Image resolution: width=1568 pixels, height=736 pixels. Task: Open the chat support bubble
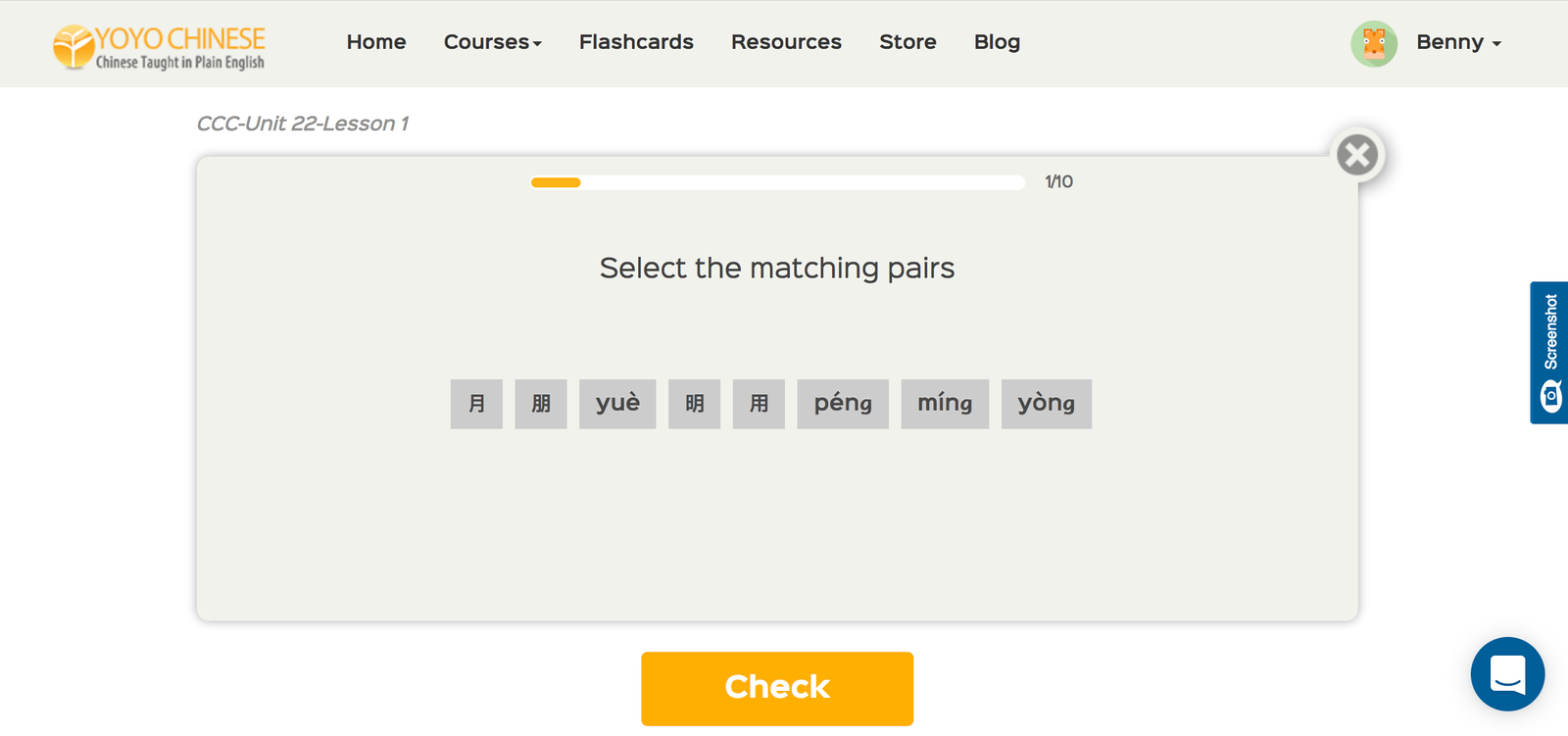pyautogui.click(x=1507, y=674)
